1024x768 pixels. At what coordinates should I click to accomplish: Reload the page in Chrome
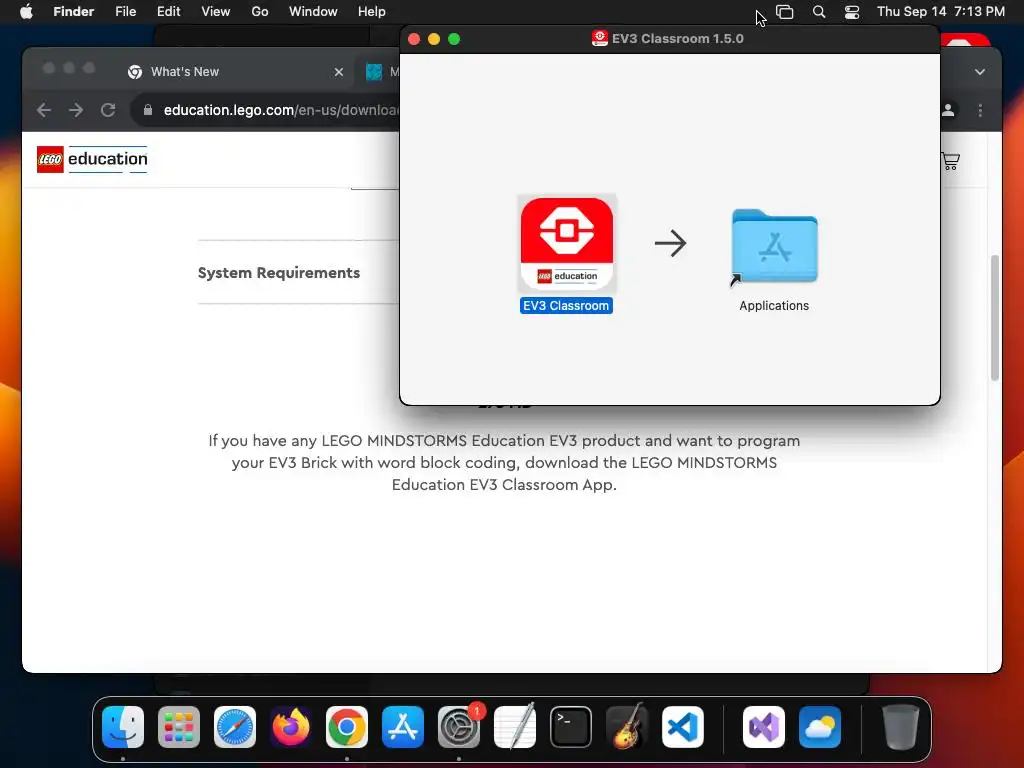pos(108,110)
